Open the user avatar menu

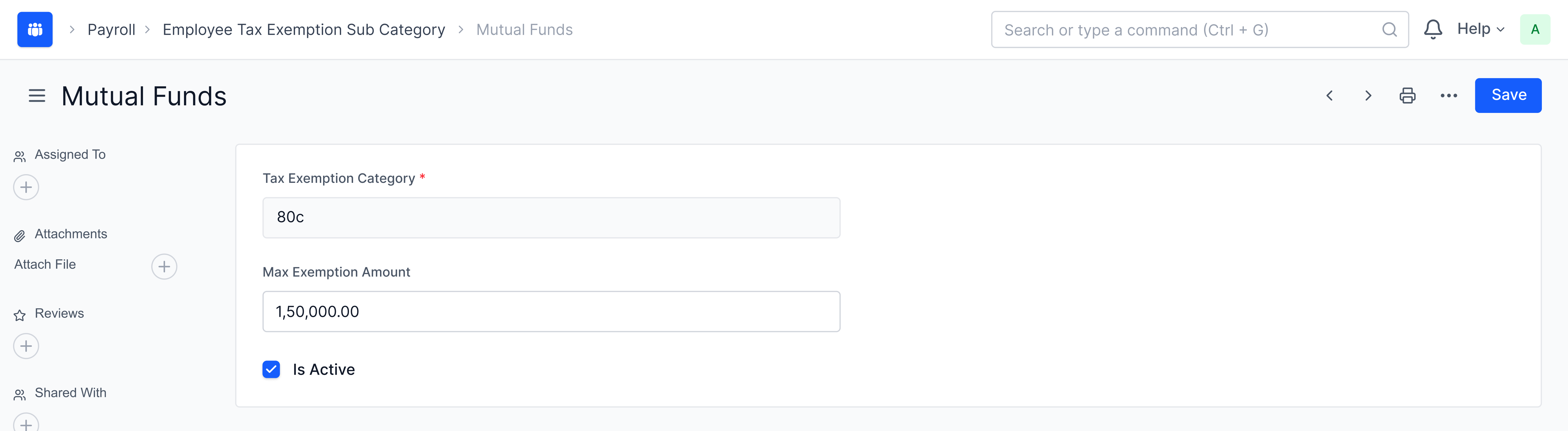[1535, 29]
